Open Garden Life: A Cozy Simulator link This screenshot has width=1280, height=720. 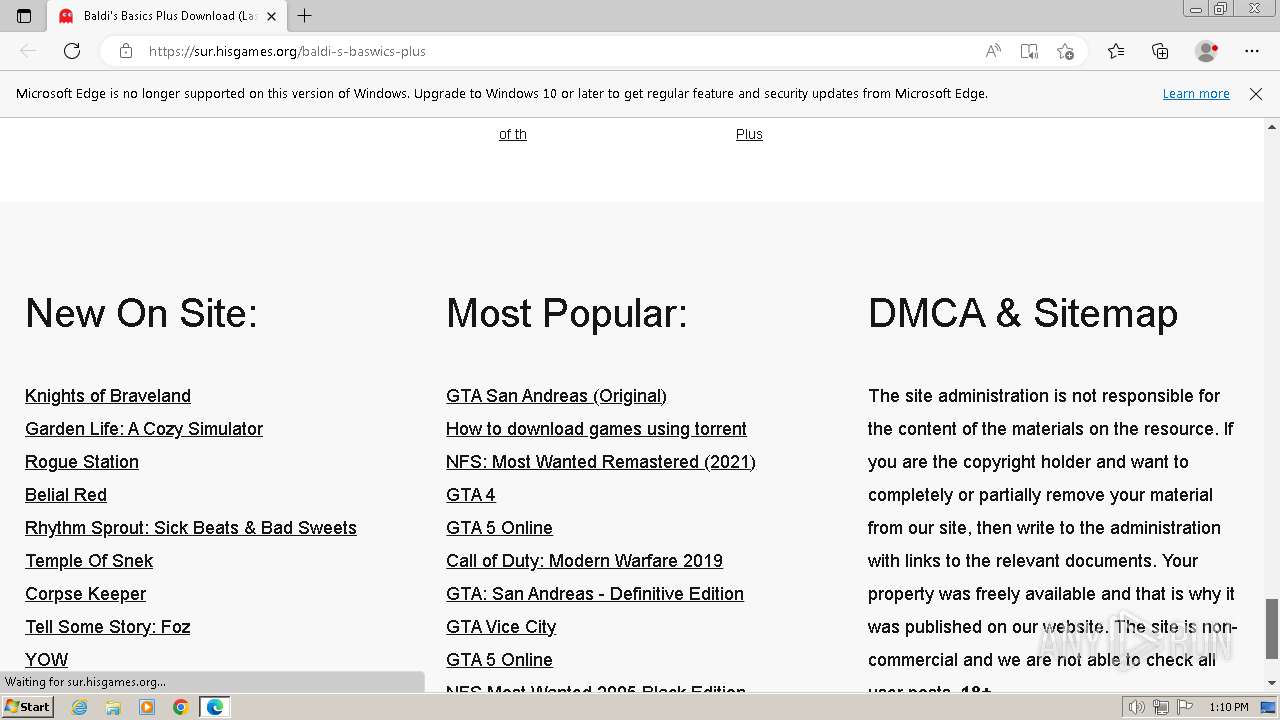pyautogui.click(x=144, y=429)
